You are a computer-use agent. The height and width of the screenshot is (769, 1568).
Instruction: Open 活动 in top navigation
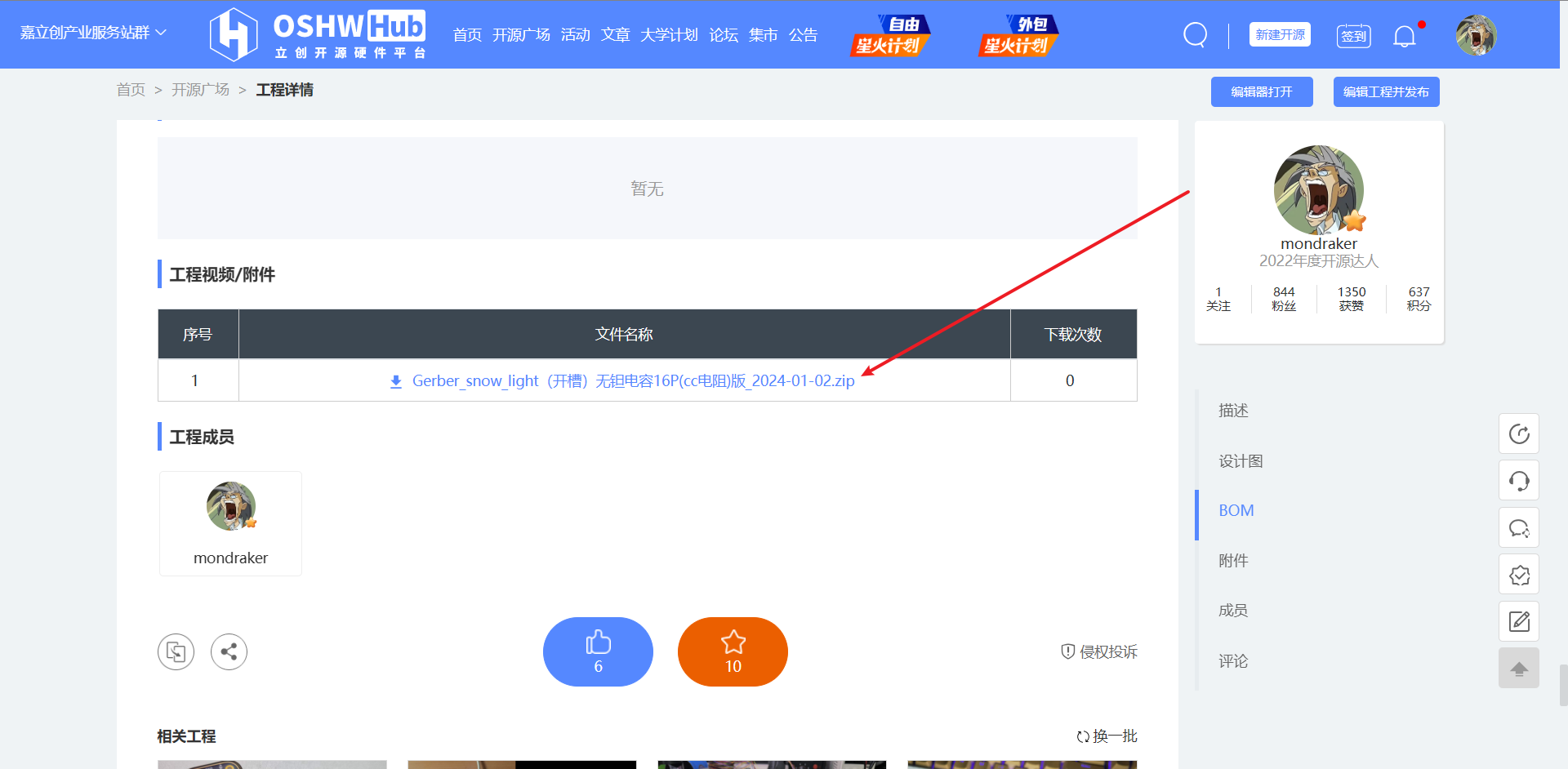tap(575, 35)
